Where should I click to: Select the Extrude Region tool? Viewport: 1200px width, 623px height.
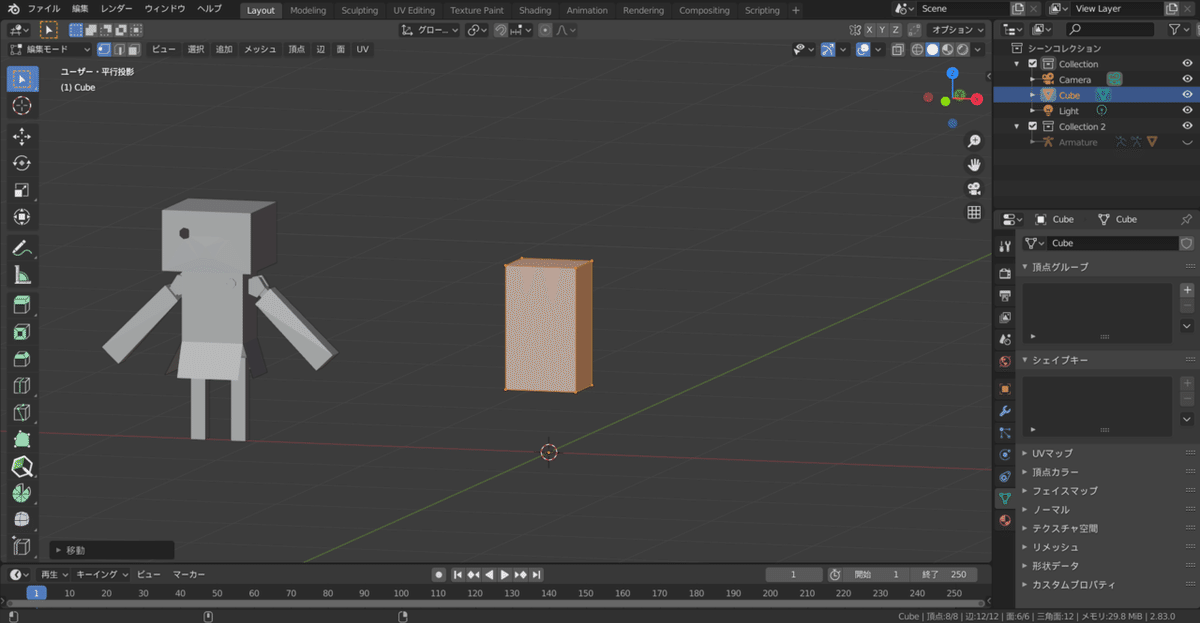(22, 305)
